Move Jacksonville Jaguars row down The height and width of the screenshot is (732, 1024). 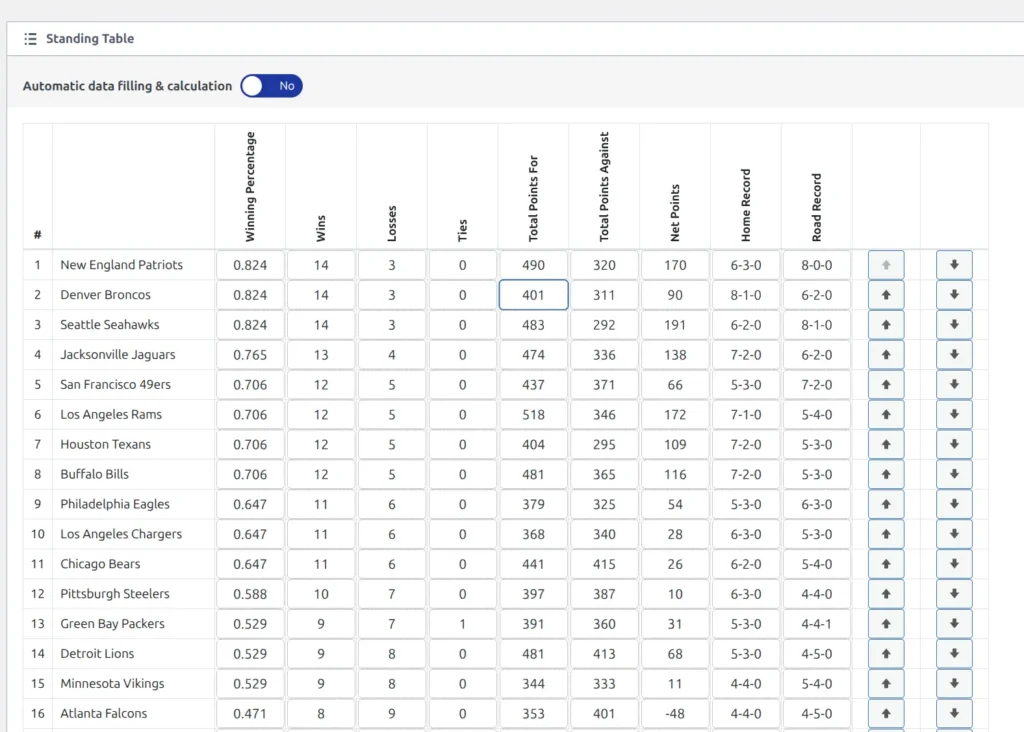[953, 355]
